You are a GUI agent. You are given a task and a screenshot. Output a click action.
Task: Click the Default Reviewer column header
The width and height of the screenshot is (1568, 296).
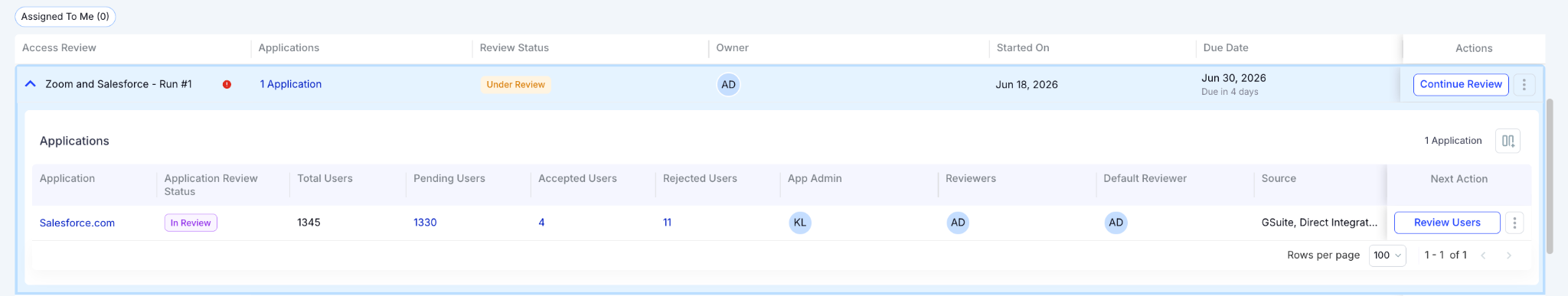click(1145, 178)
